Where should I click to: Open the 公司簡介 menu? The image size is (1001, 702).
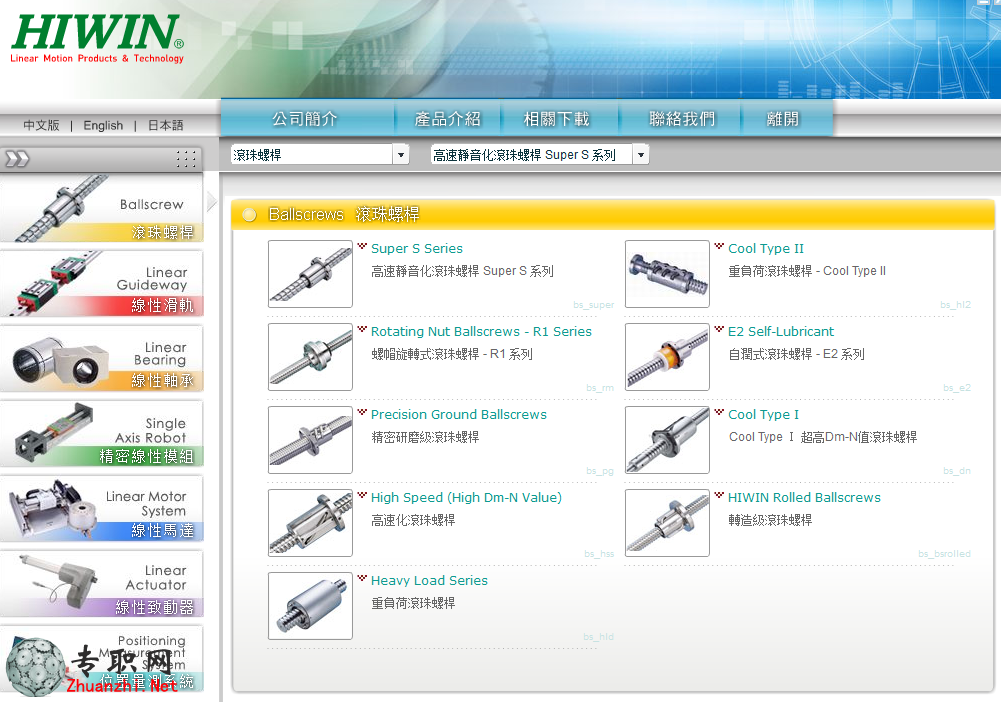coord(305,119)
